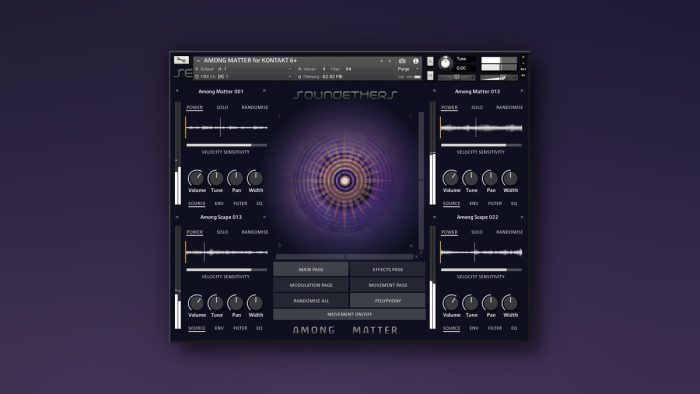Go to previous instrument using header left arrow
The height and width of the screenshot is (394, 700).
[381, 61]
